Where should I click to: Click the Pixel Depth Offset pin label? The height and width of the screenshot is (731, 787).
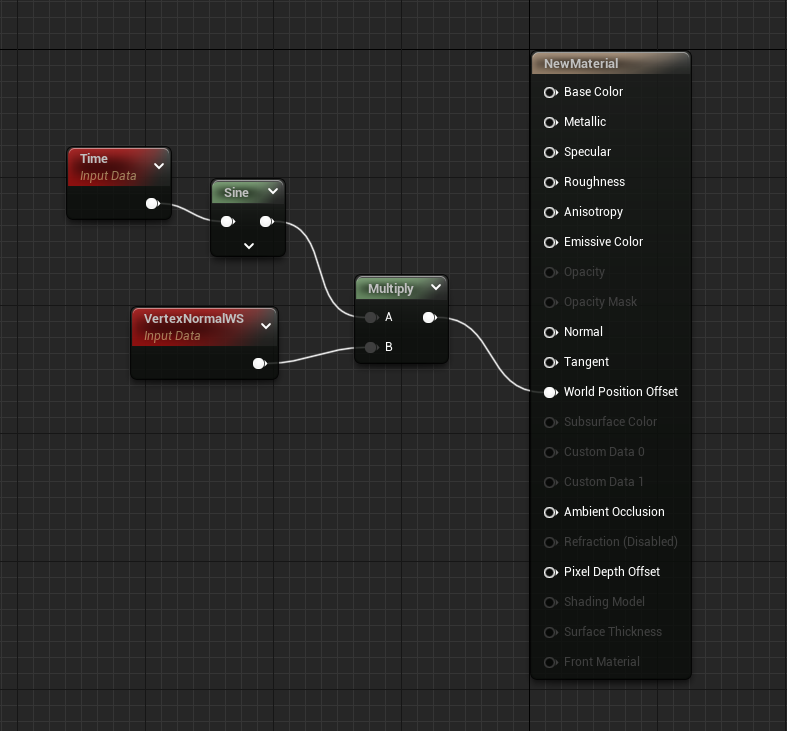pos(611,572)
